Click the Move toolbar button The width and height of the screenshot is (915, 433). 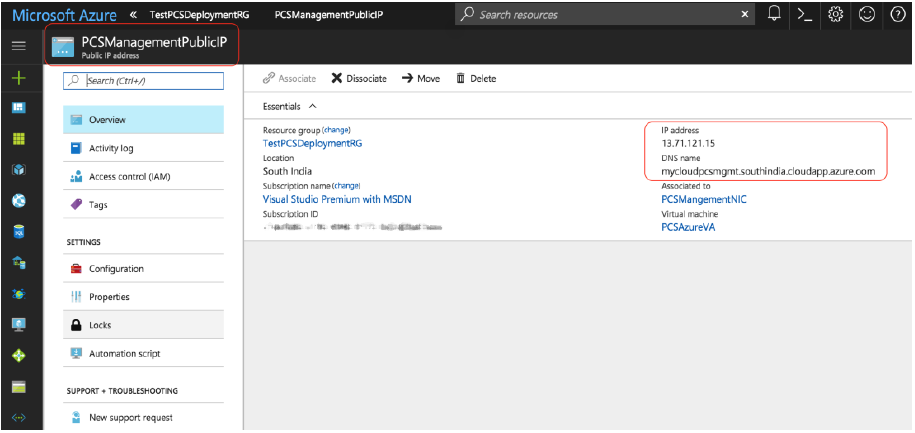pos(421,78)
